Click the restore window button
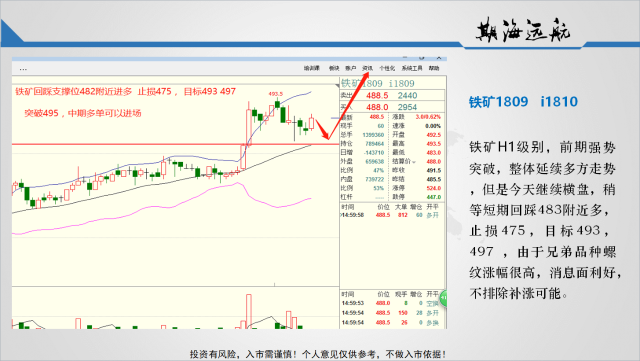 [422, 58]
